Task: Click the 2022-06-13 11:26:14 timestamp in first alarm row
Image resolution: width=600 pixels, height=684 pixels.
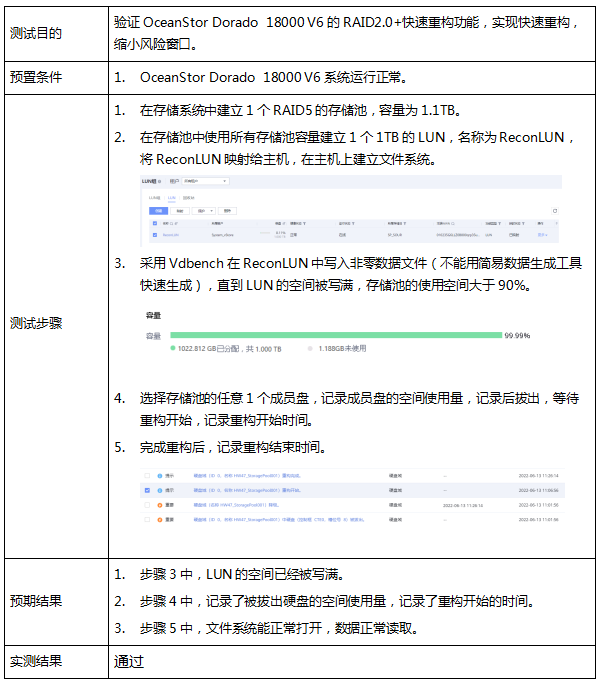Action: coord(538,475)
